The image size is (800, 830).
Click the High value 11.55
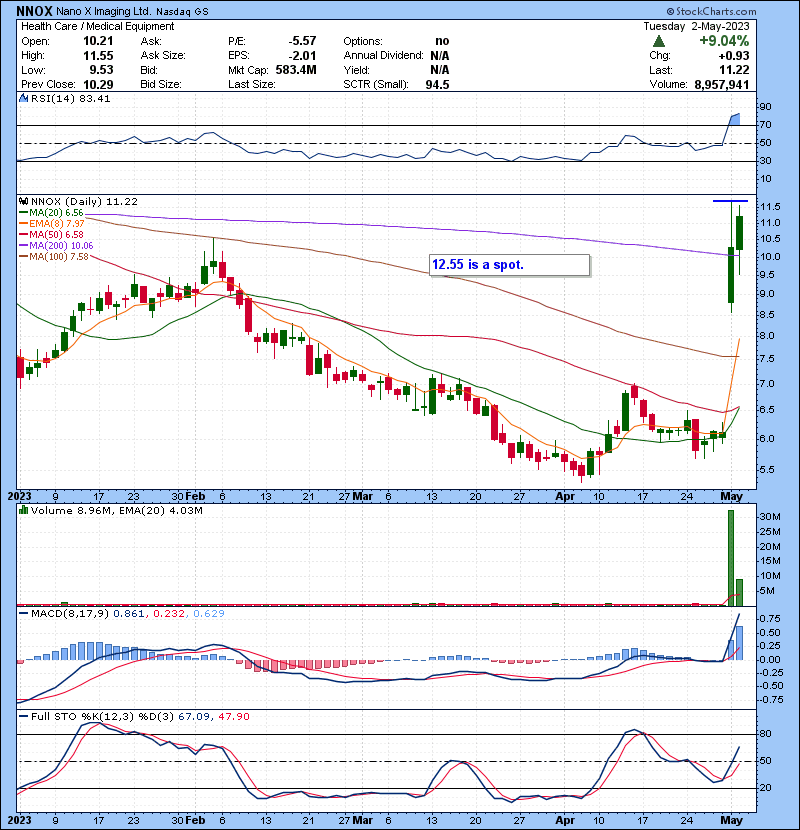(x=98, y=56)
